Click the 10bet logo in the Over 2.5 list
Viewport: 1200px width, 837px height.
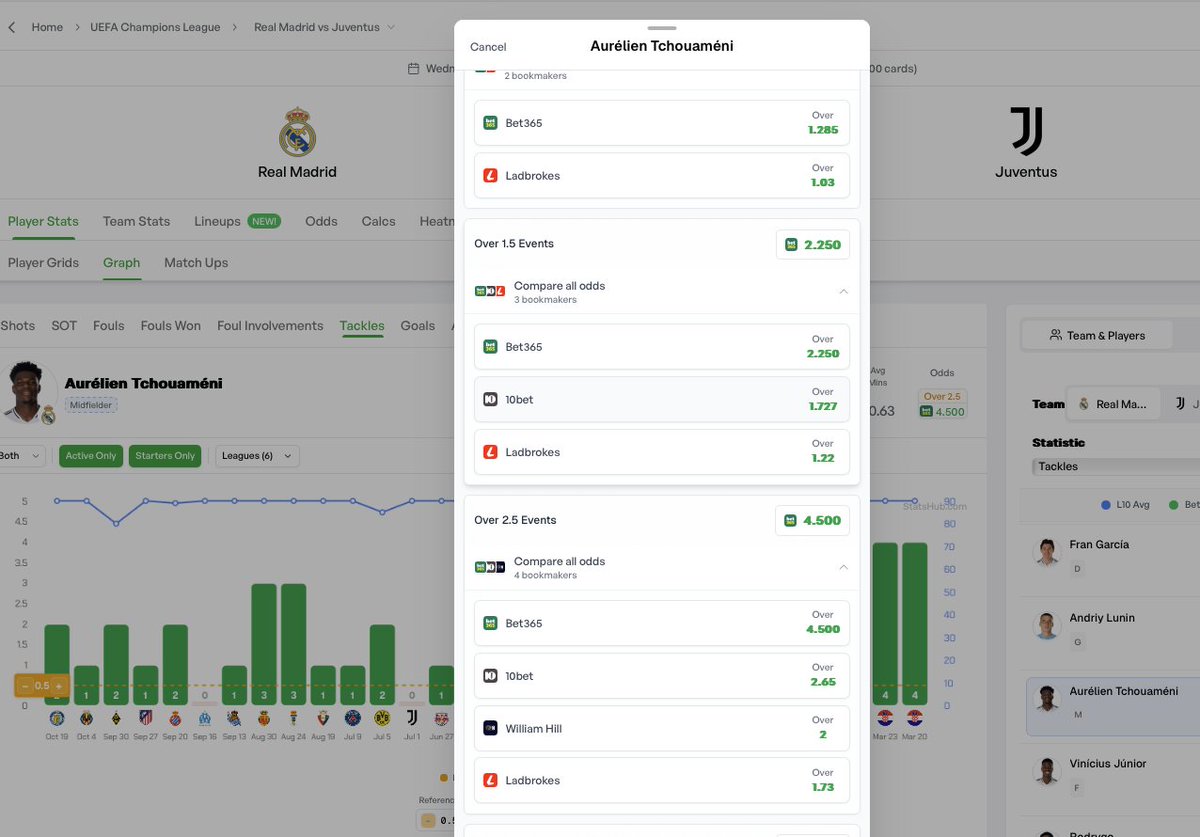point(491,676)
